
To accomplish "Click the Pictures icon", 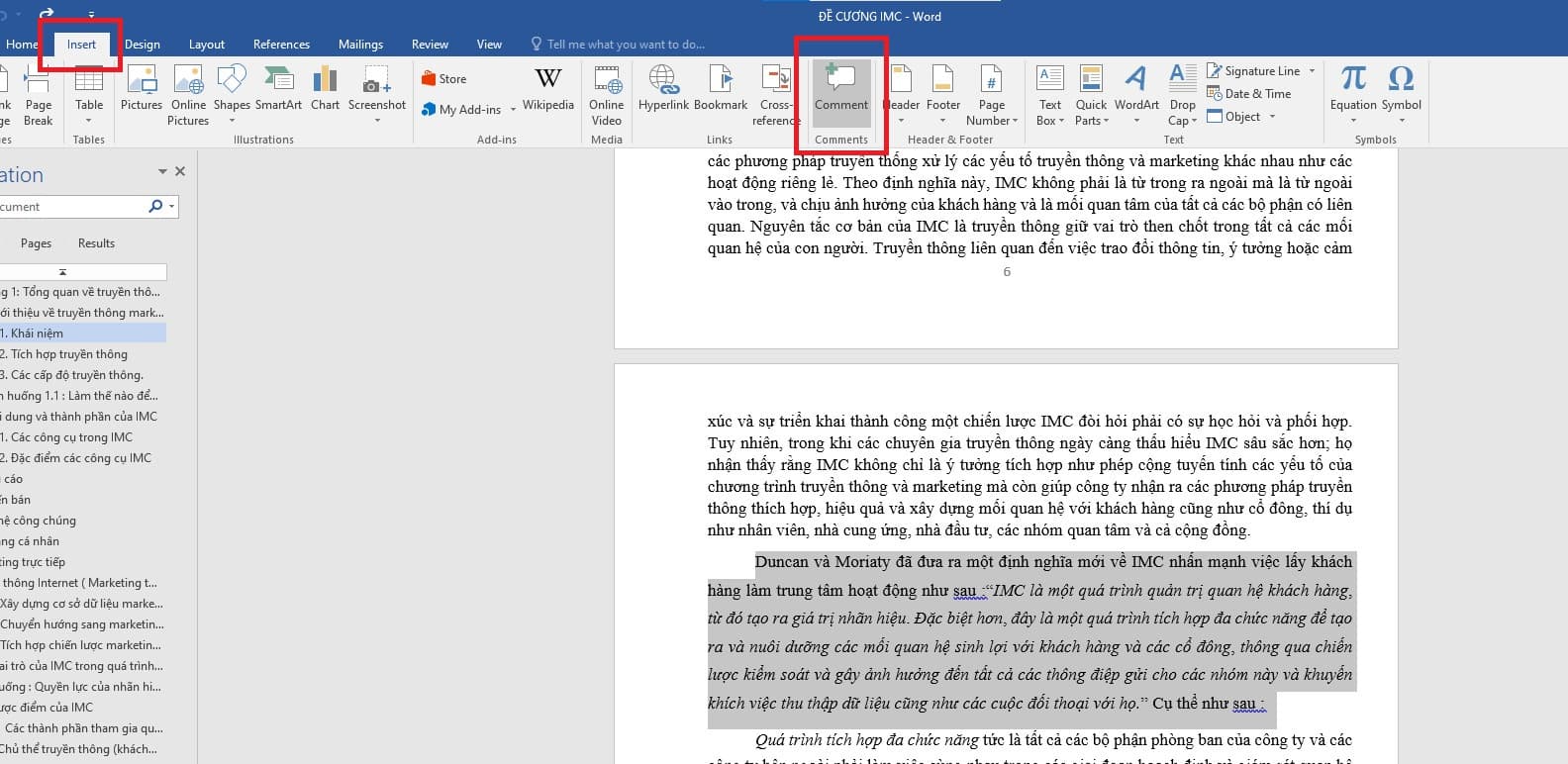I will [x=142, y=88].
